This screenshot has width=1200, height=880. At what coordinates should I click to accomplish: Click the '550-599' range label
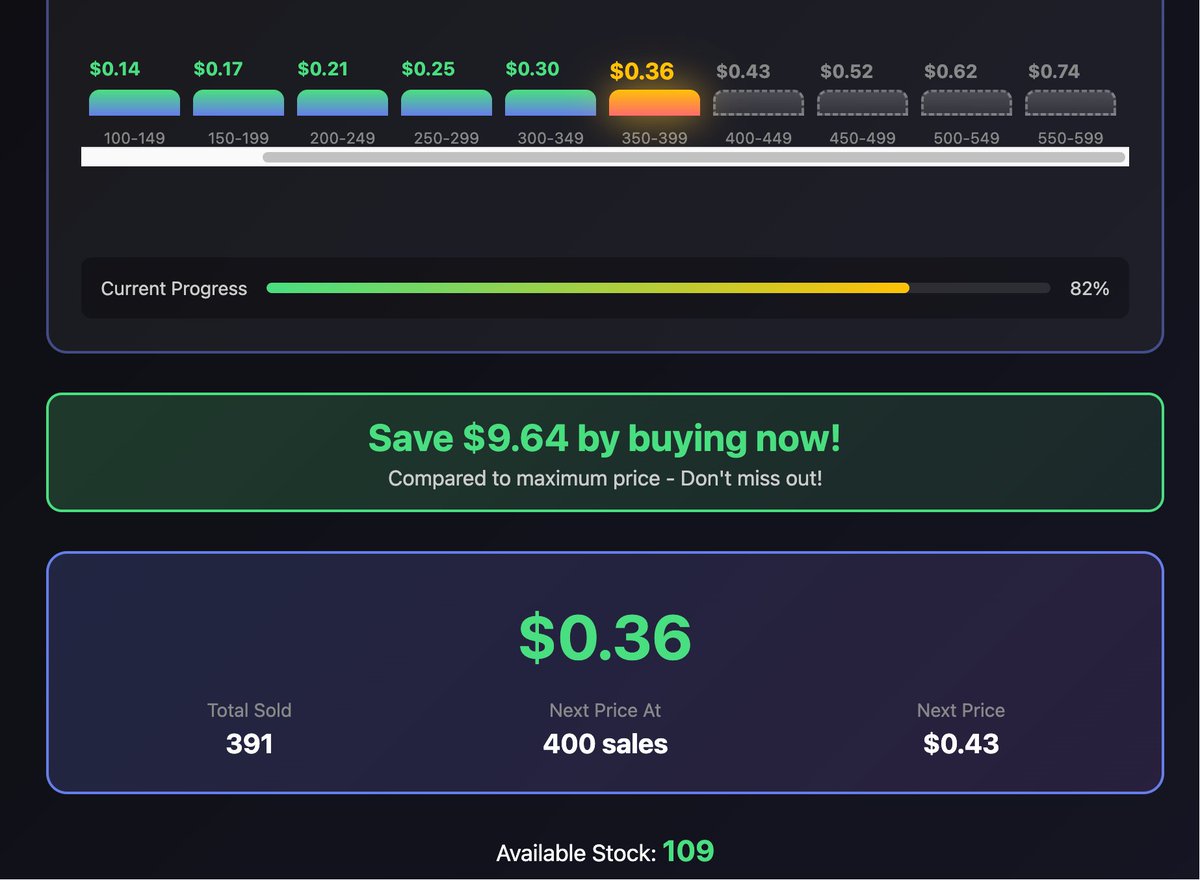click(x=1070, y=138)
